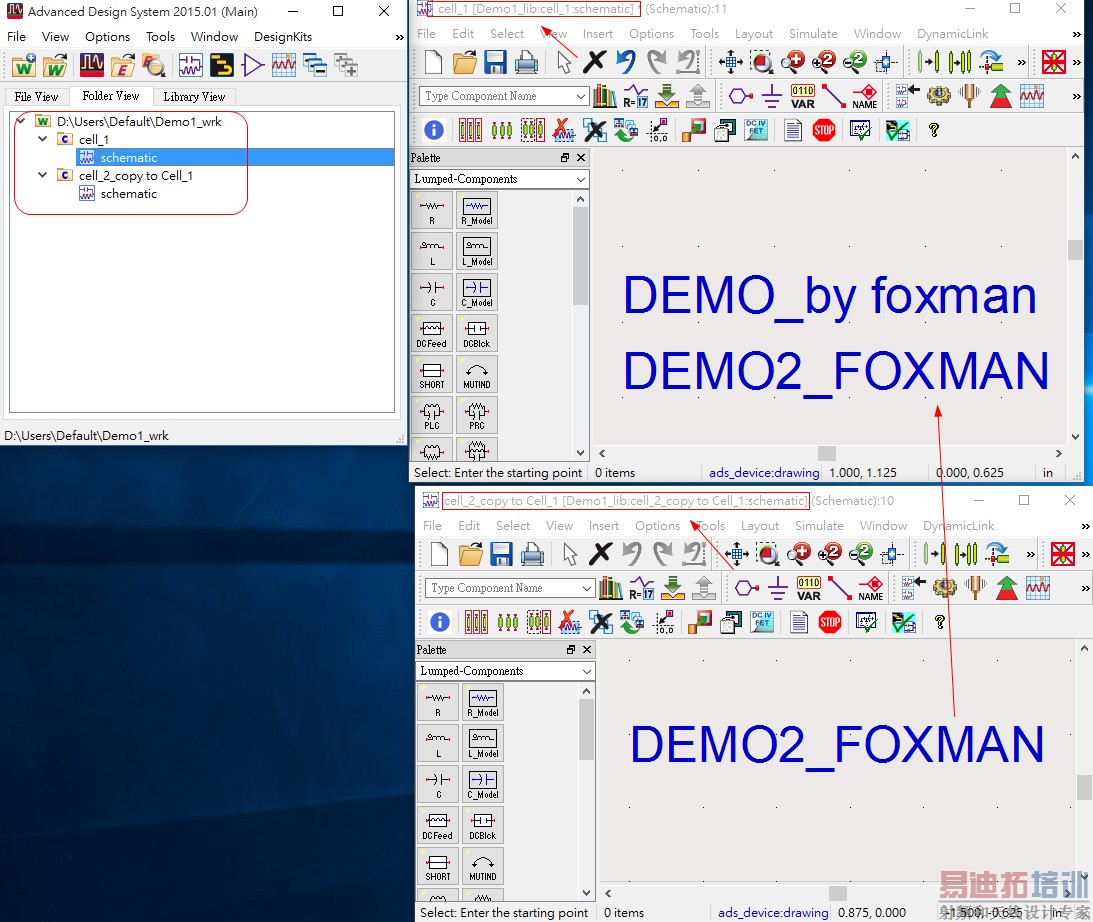
Task: Click blue info icon in cell_1 toolbar
Action: tap(434, 130)
